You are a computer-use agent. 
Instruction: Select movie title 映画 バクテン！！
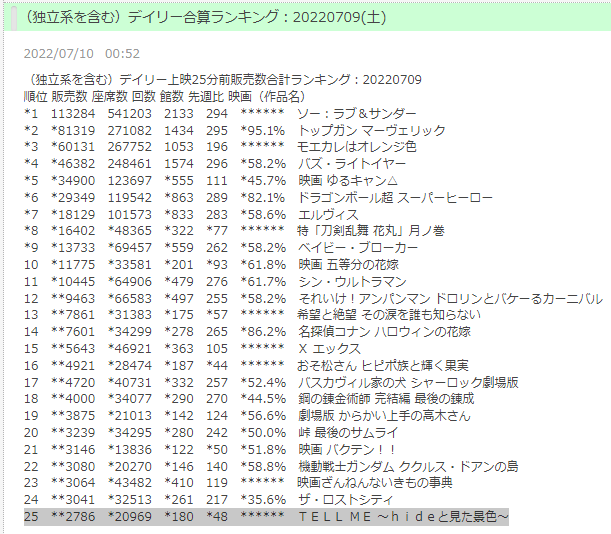pyautogui.click(x=347, y=449)
